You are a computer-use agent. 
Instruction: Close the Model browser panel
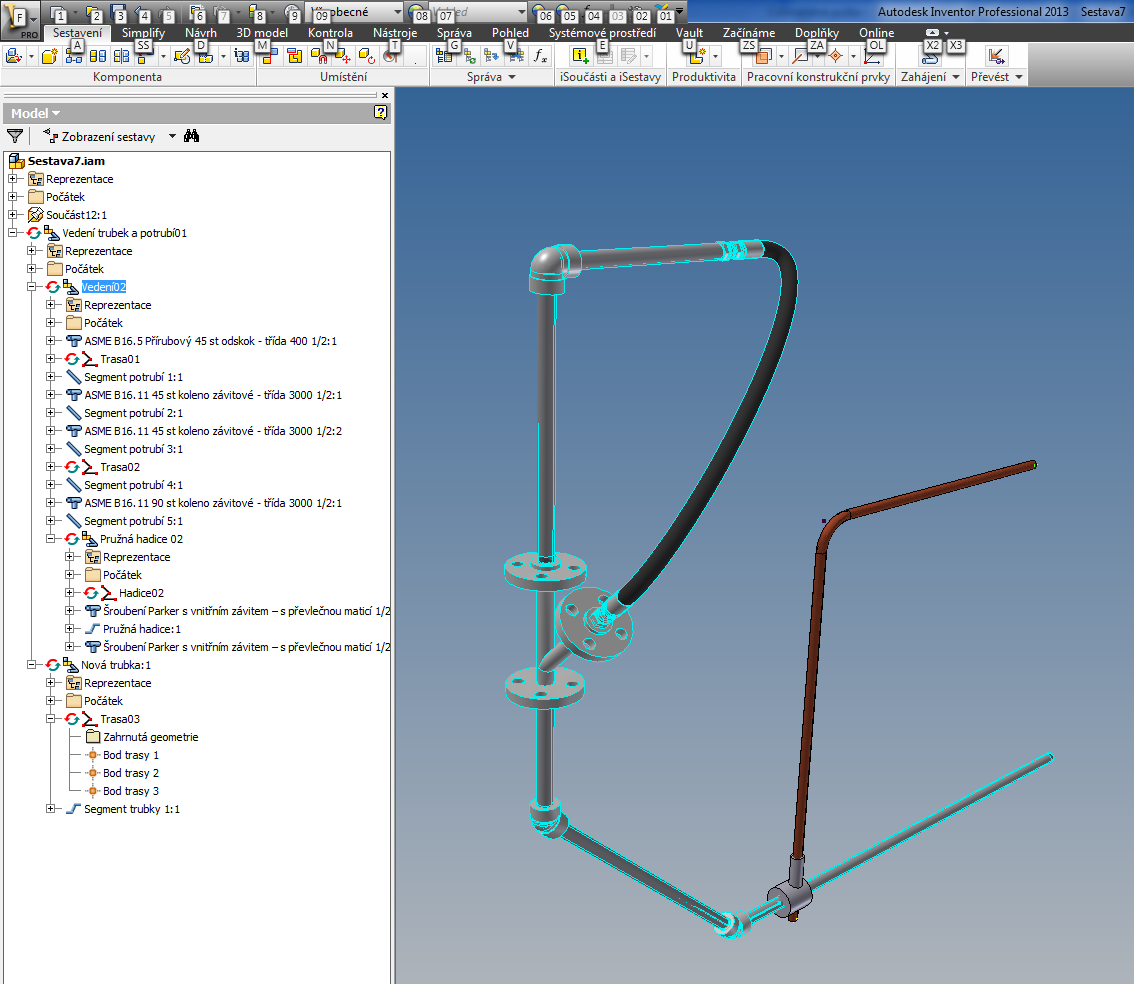[385, 96]
